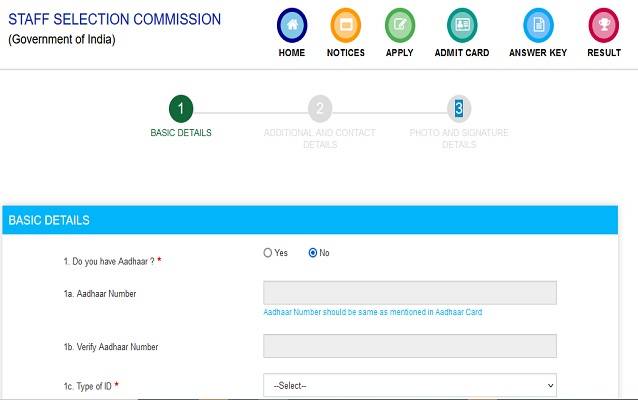
Task: Open the Result trophy icon
Action: 604,24
